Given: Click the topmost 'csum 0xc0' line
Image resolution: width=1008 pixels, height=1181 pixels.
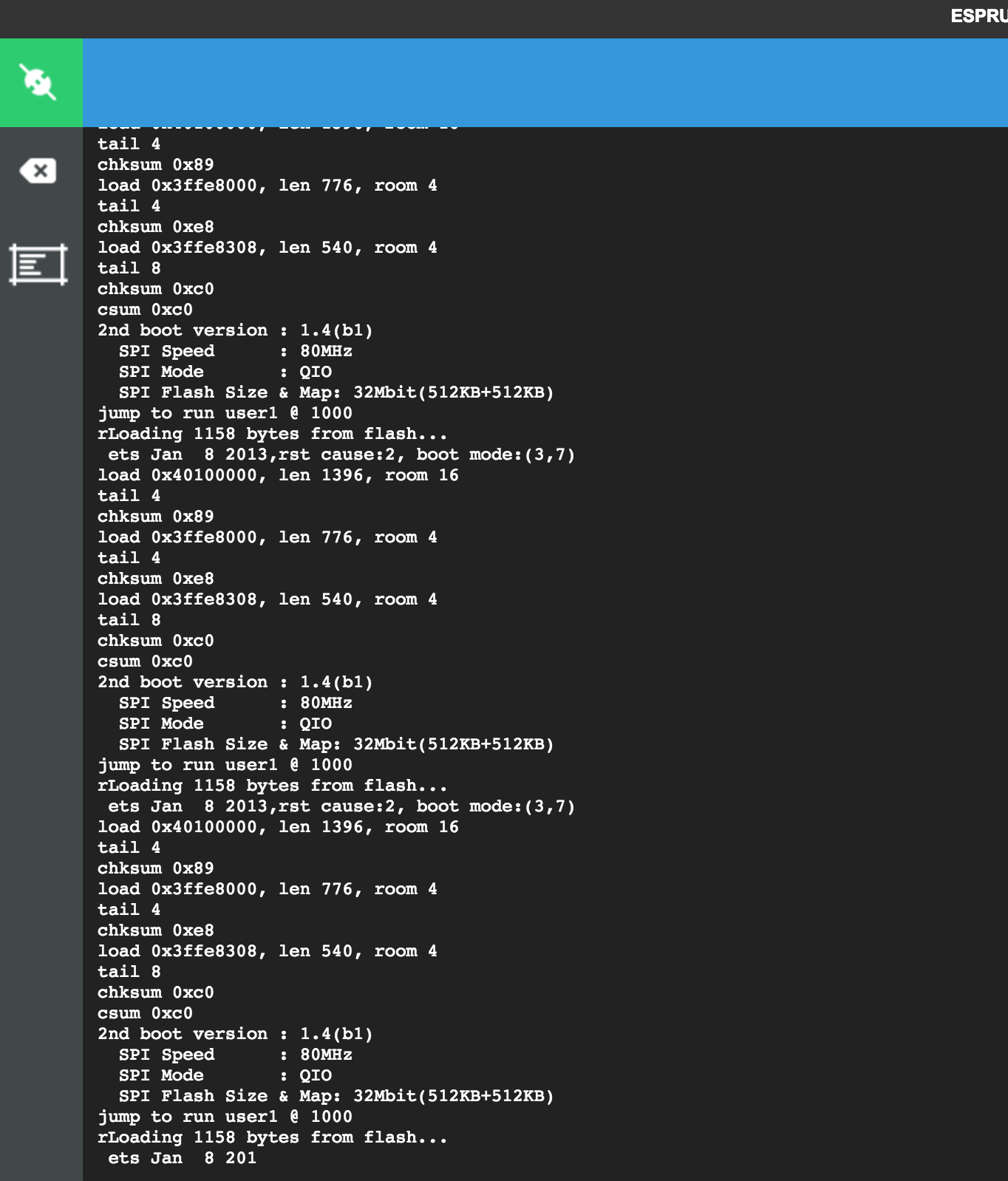Looking at the screenshot, I should pyautogui.click(x=145, y=310).
